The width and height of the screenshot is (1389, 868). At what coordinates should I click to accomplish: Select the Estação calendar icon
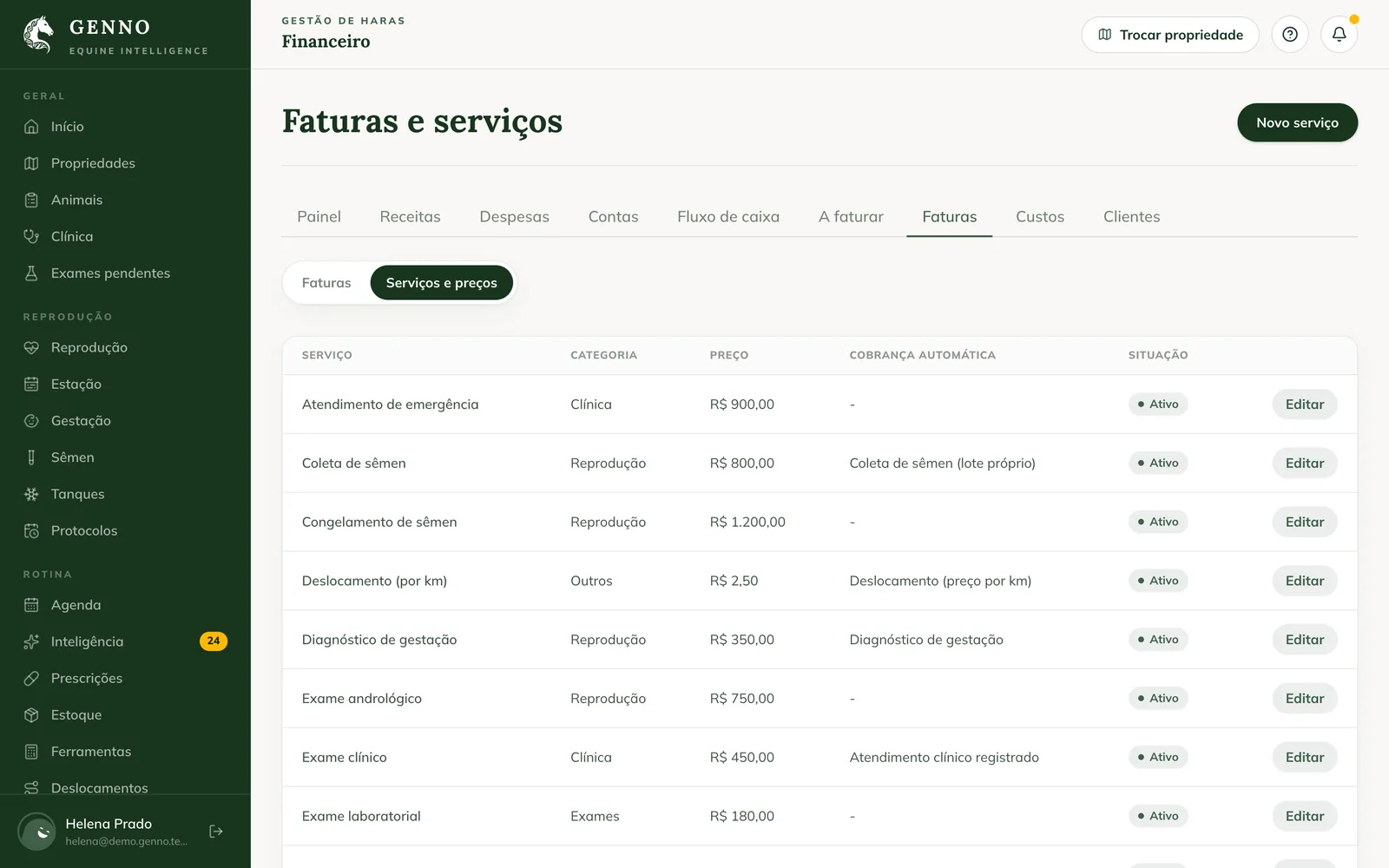pos(31,384)
